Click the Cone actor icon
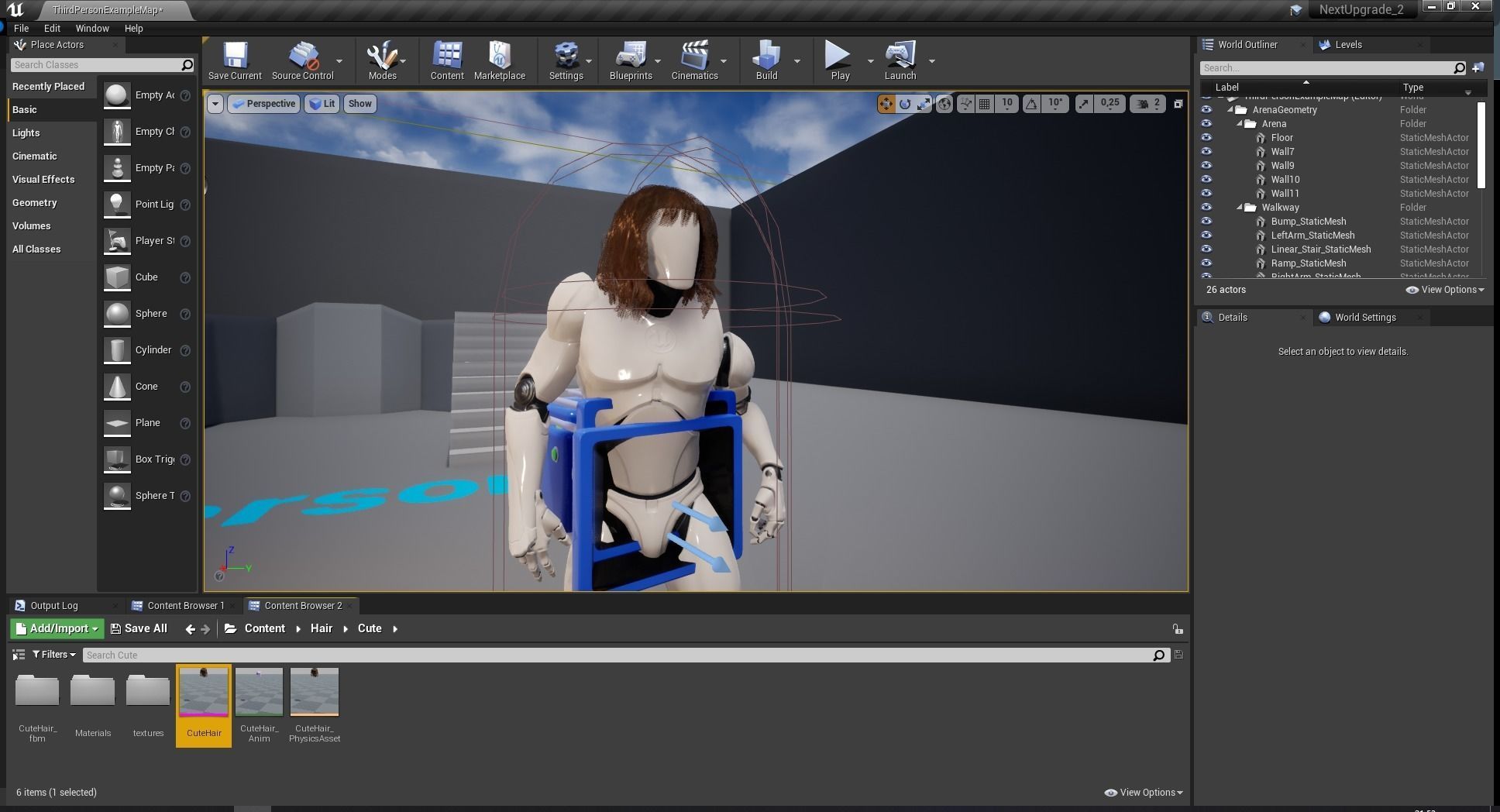This screenshot has height=812, width=1500. [x=117, y=387]
